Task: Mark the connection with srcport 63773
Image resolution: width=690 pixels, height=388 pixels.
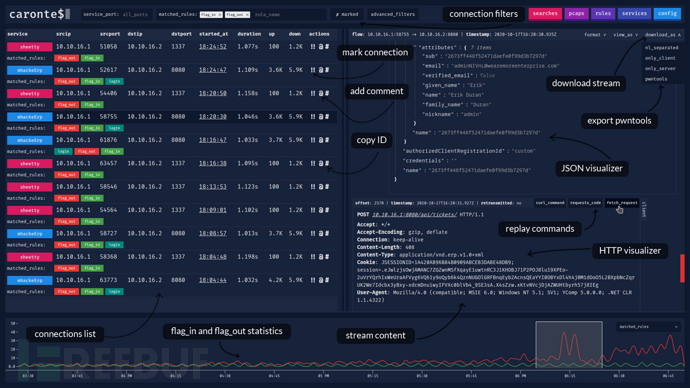Action: click(x=313, y=280)
